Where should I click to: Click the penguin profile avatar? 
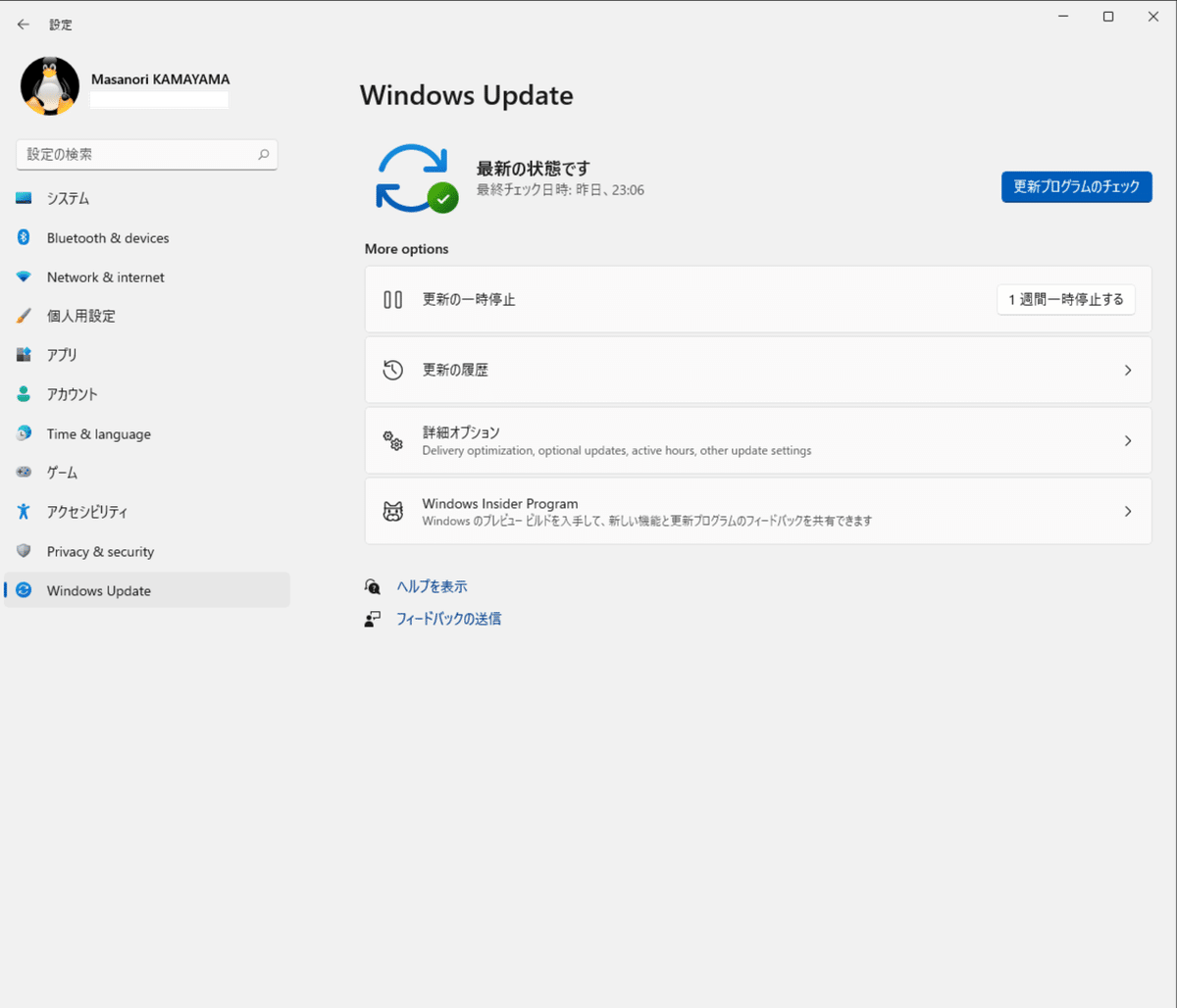[50, 86]
